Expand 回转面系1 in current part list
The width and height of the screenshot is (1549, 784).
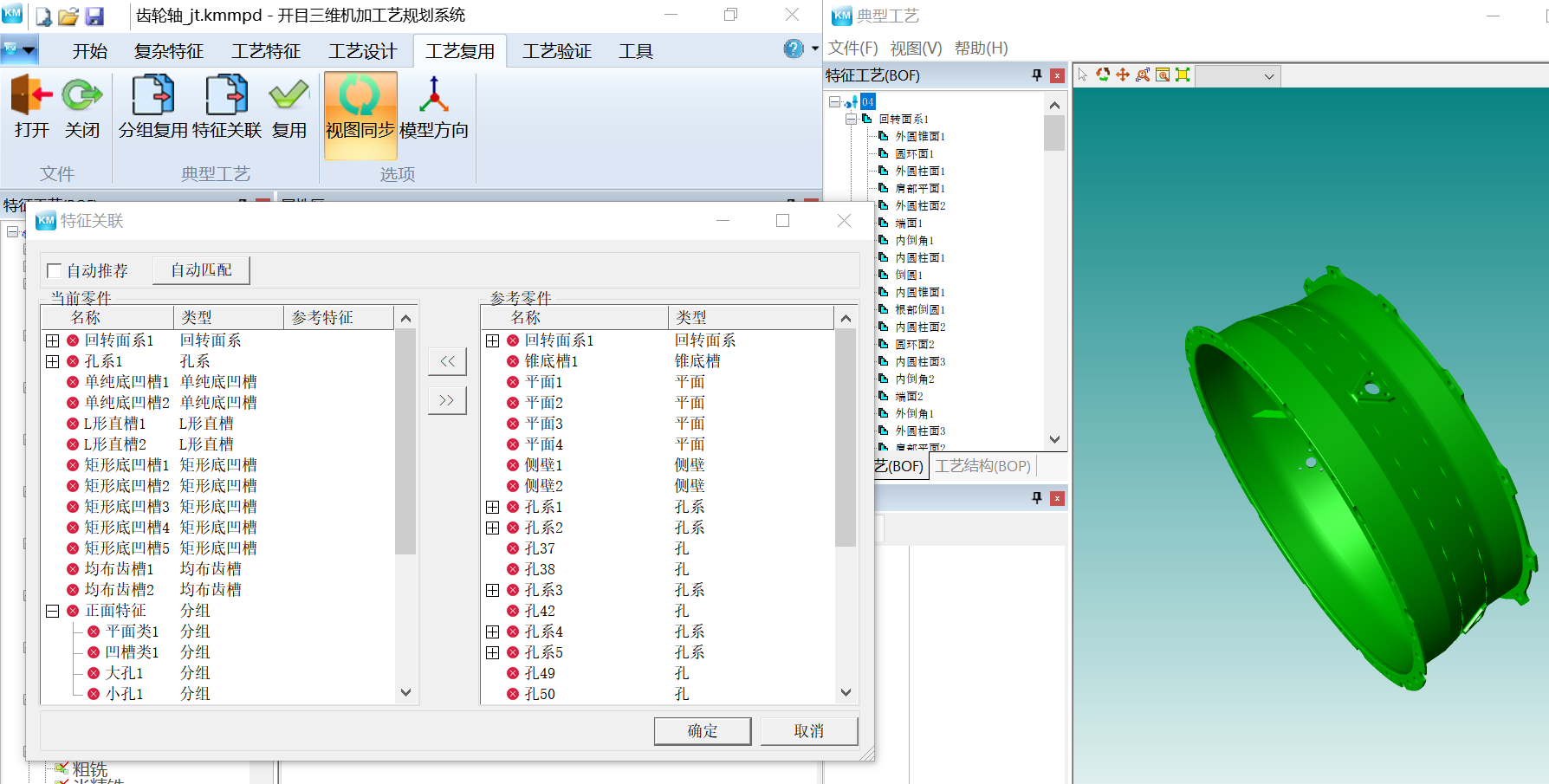click(x=53, y=340)
